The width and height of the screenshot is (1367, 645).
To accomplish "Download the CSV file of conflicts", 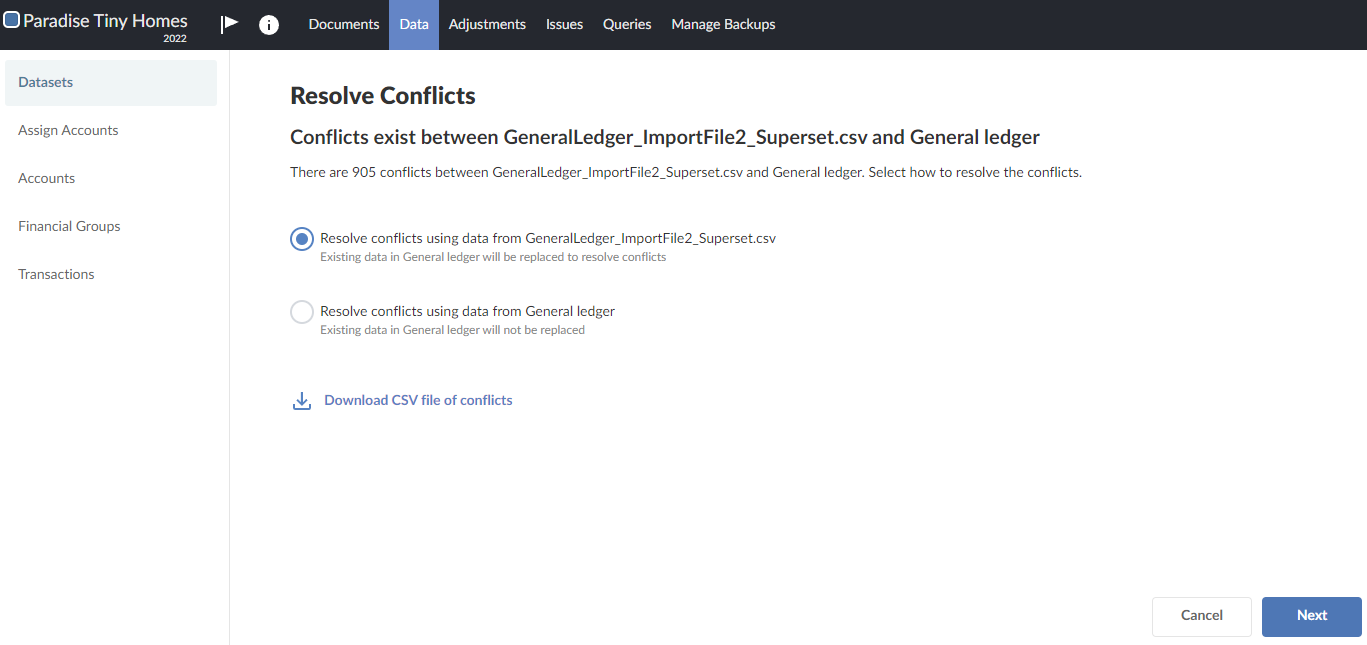I will point(418,400).
